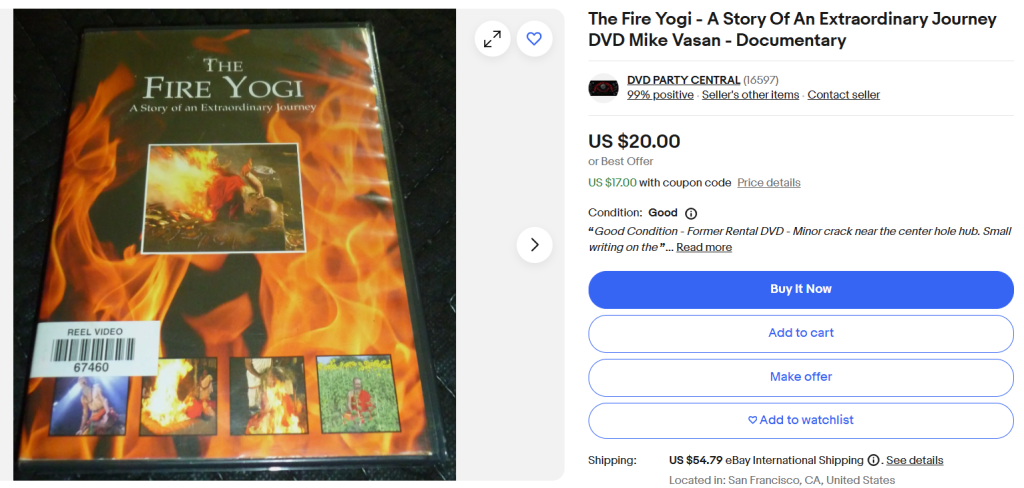Show the next product image arrow
The width and height of the screenshot is (1024, 488).
(x=534, y=245)
